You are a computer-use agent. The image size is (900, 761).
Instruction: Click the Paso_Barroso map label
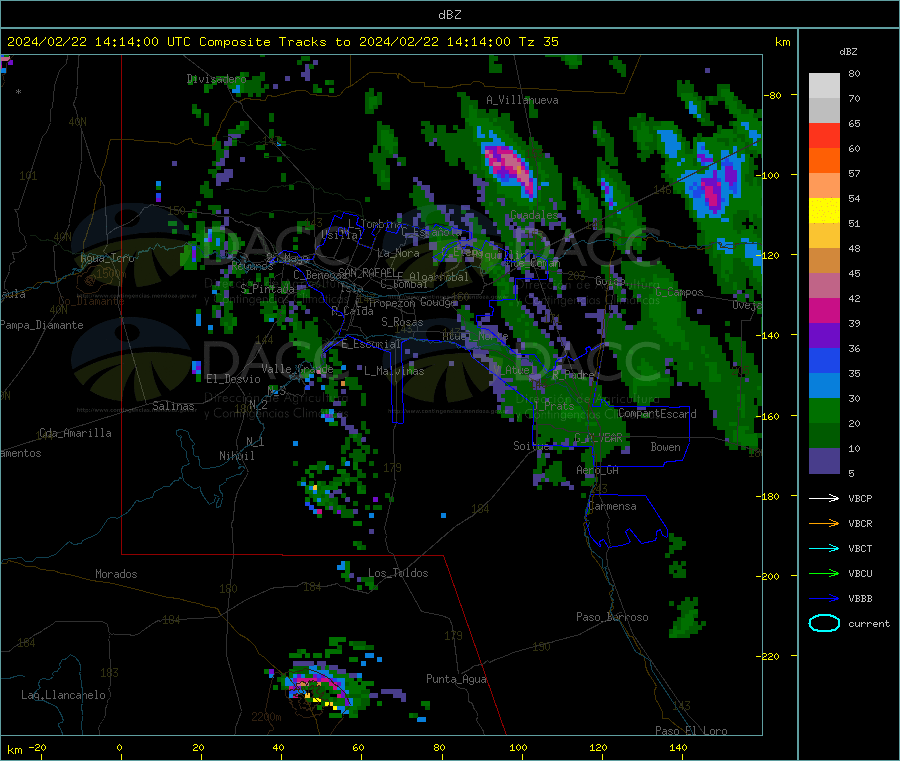coord(612,618)
